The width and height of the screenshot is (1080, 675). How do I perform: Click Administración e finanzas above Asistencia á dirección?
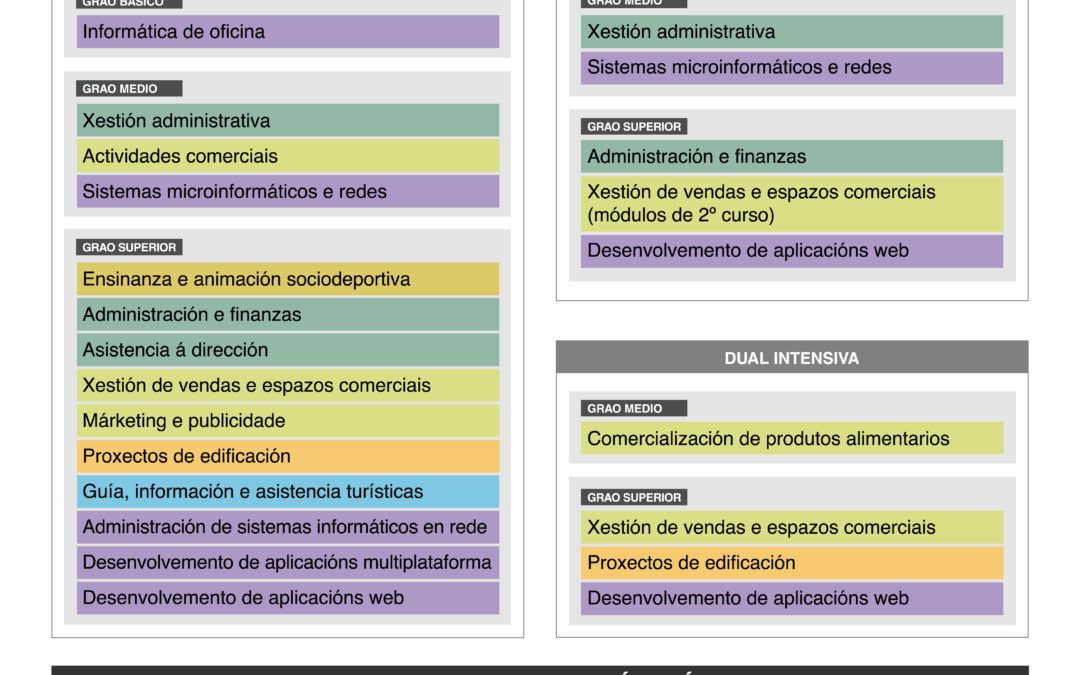pyautogui.click(x=288, y=314)
